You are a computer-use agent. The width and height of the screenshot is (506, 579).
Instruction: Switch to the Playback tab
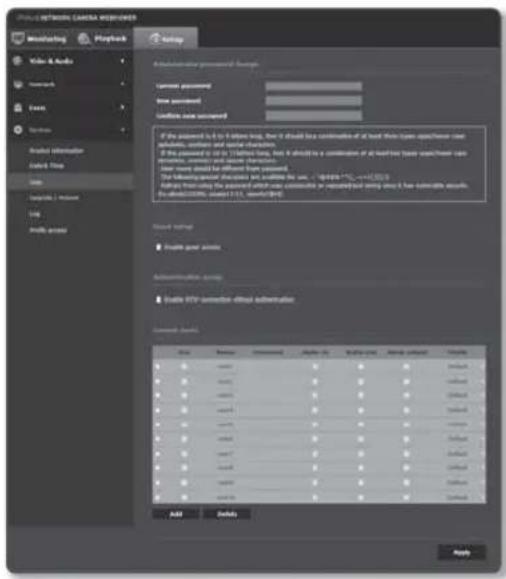pyautogui.click(x=103, y=39)
